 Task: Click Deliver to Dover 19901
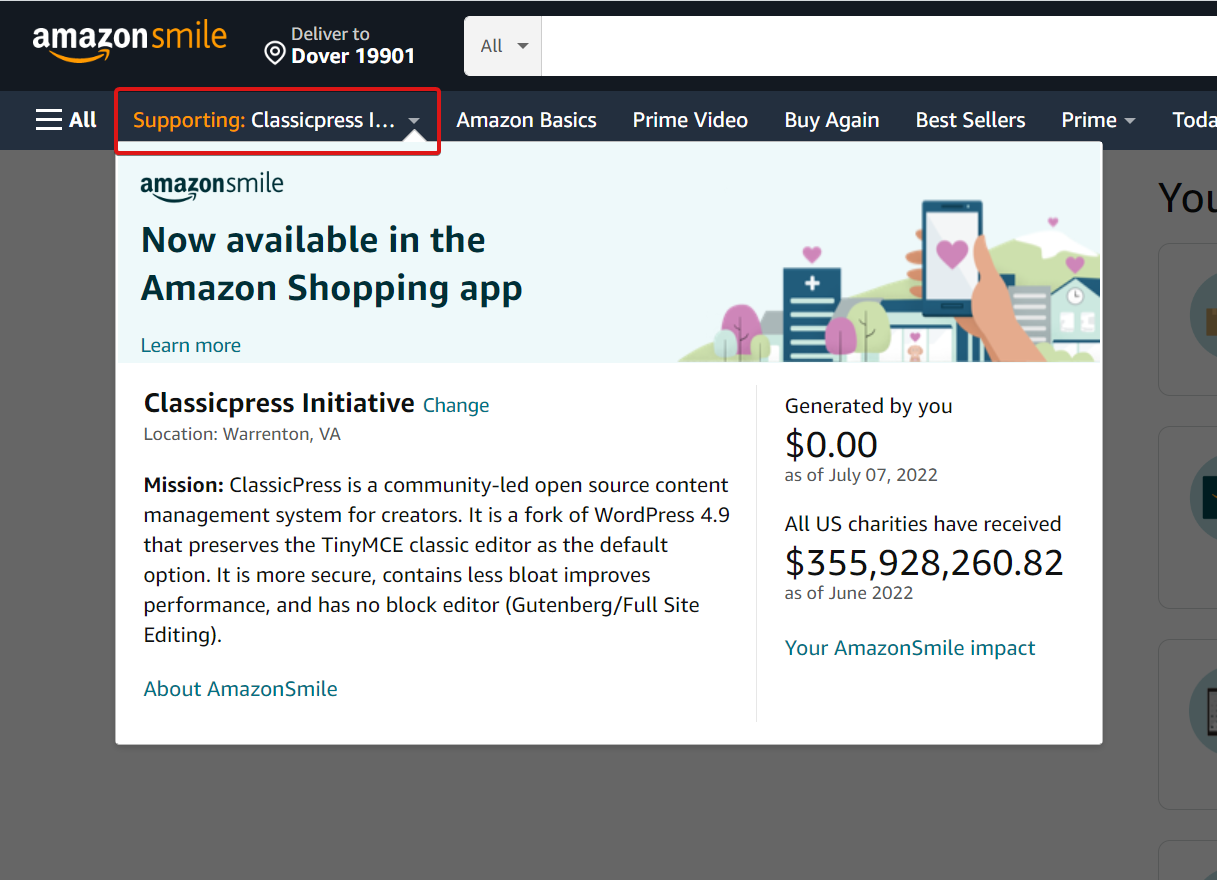pyautogui.click(x=340, y=46)
